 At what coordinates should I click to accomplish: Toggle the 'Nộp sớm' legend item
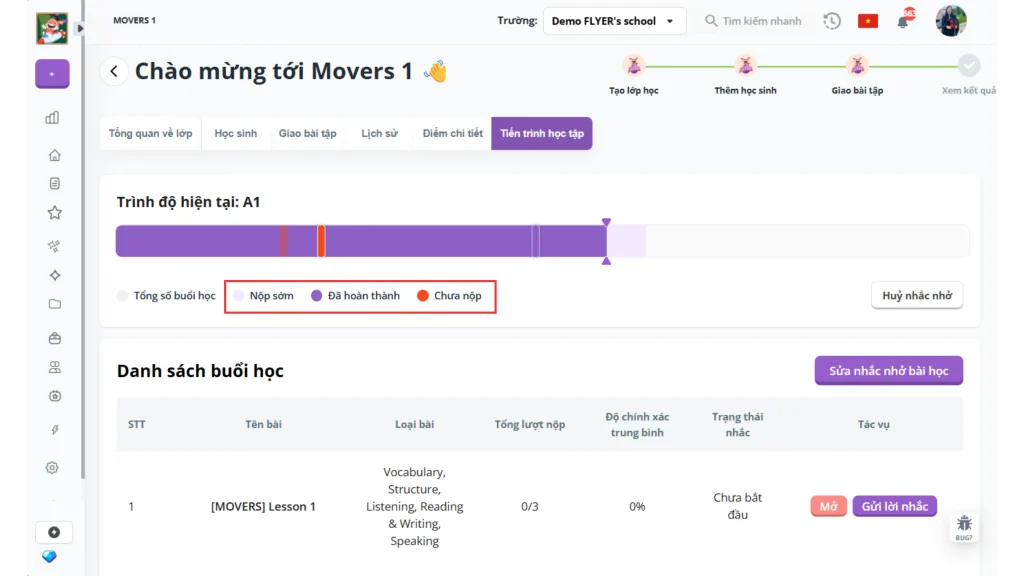click(x=263, y=296)
